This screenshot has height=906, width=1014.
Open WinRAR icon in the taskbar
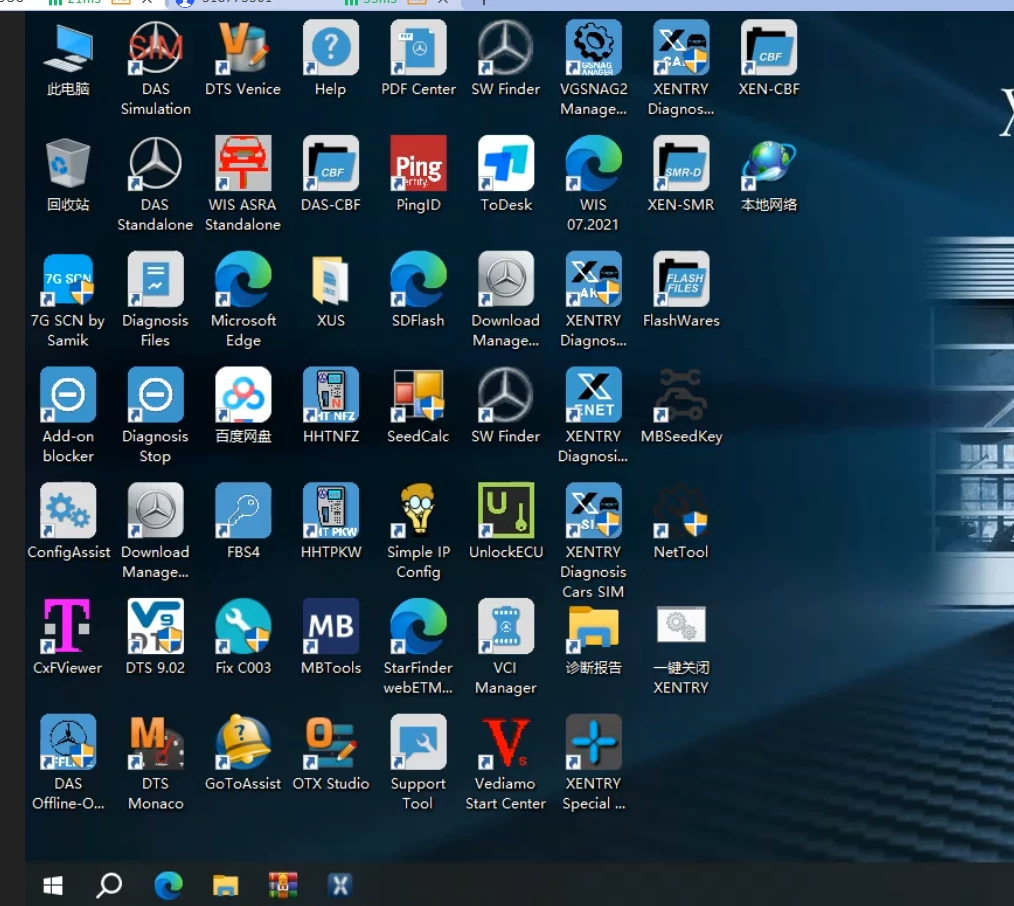tap(283, 885)
